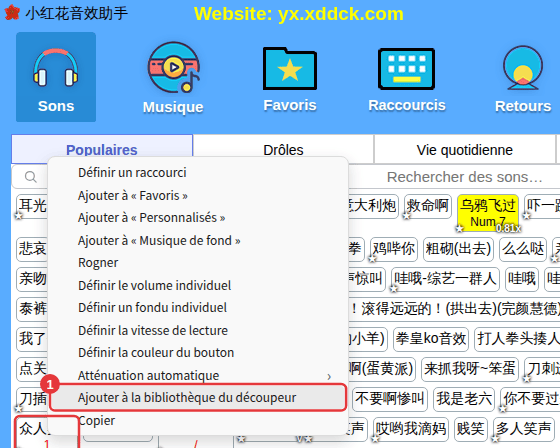Screen dimensions: 560x448
Task: Click the Rechercher des sons search field
Action: tap(464, 177)
